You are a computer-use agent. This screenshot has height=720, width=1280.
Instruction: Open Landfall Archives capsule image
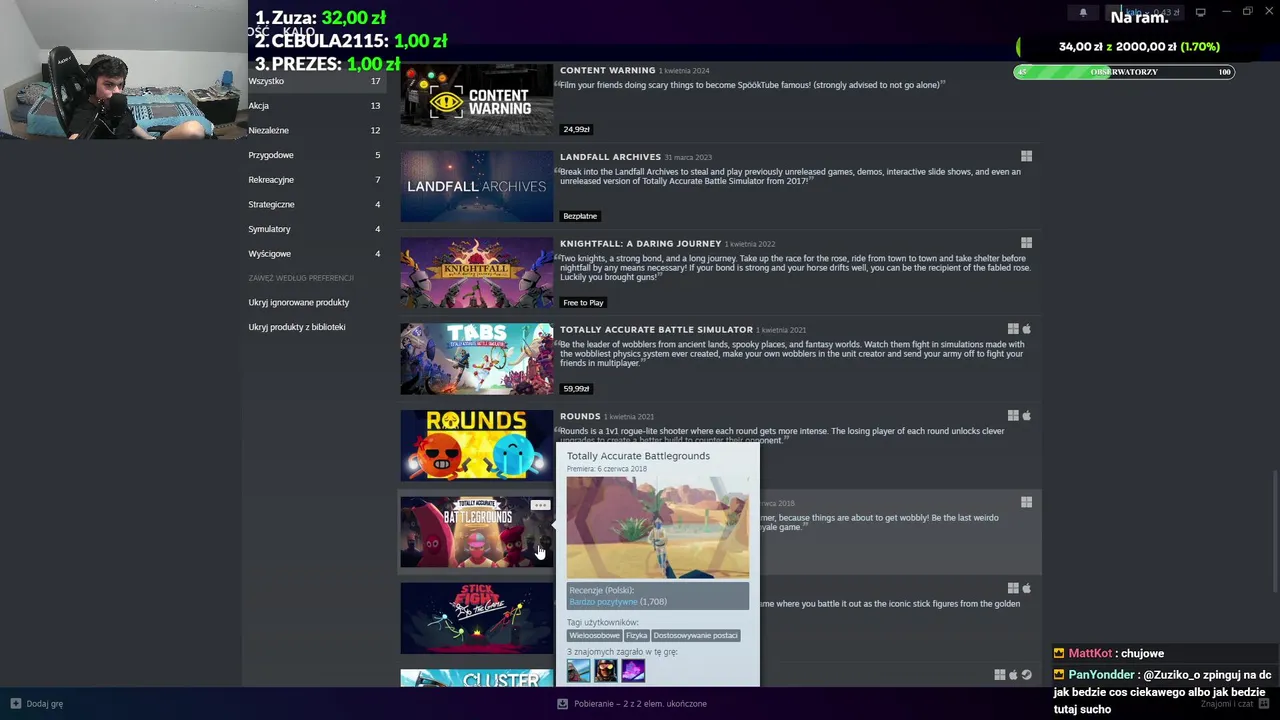click(x=476, y=186)
